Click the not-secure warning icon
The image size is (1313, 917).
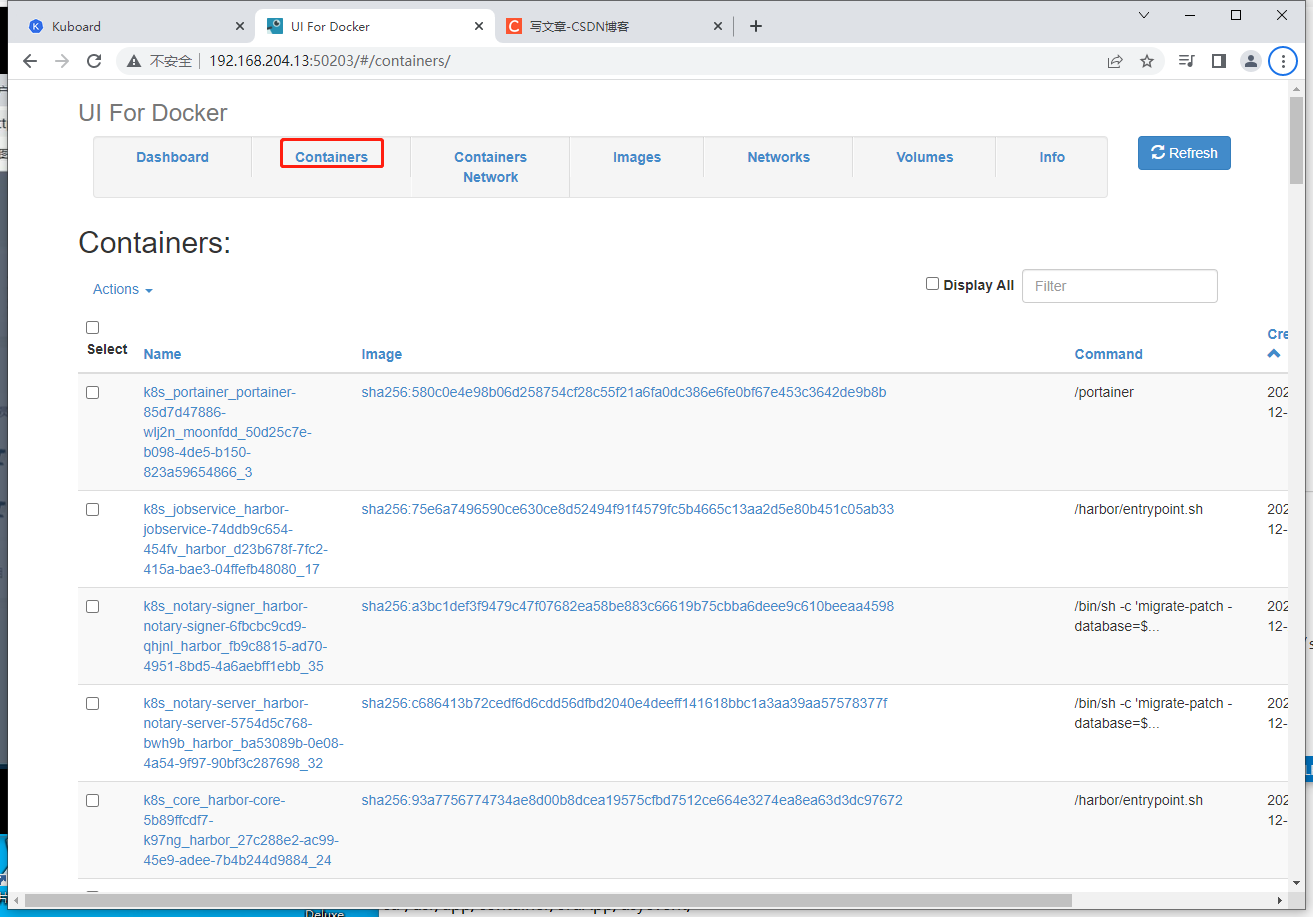click(134, 61)
